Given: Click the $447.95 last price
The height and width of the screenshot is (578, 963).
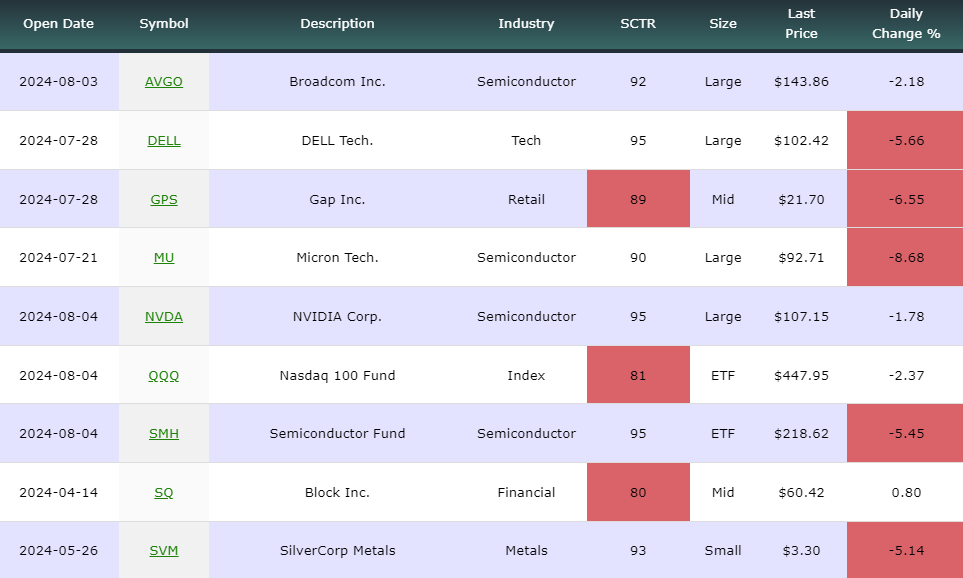Looking at the screenshot, I should pyautogui.click(x=801, y=376).
